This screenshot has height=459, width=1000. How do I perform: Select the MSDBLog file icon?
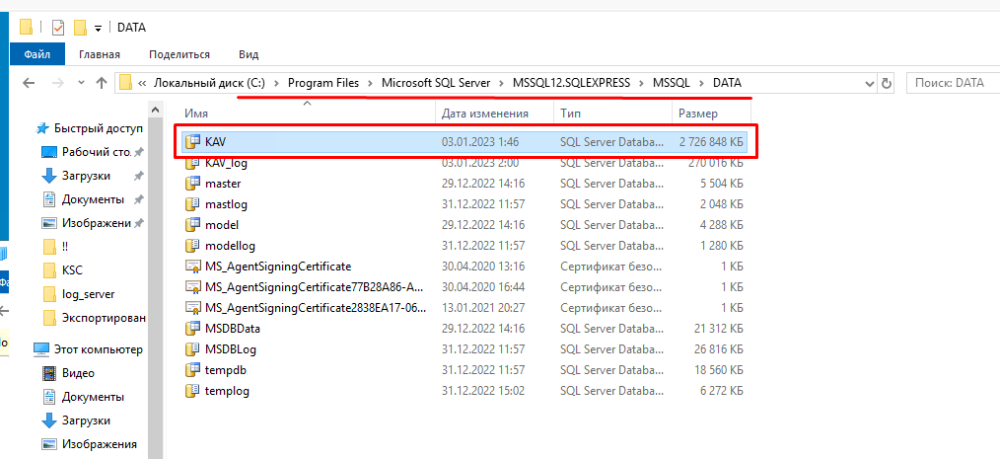click(x=193, y=349)
